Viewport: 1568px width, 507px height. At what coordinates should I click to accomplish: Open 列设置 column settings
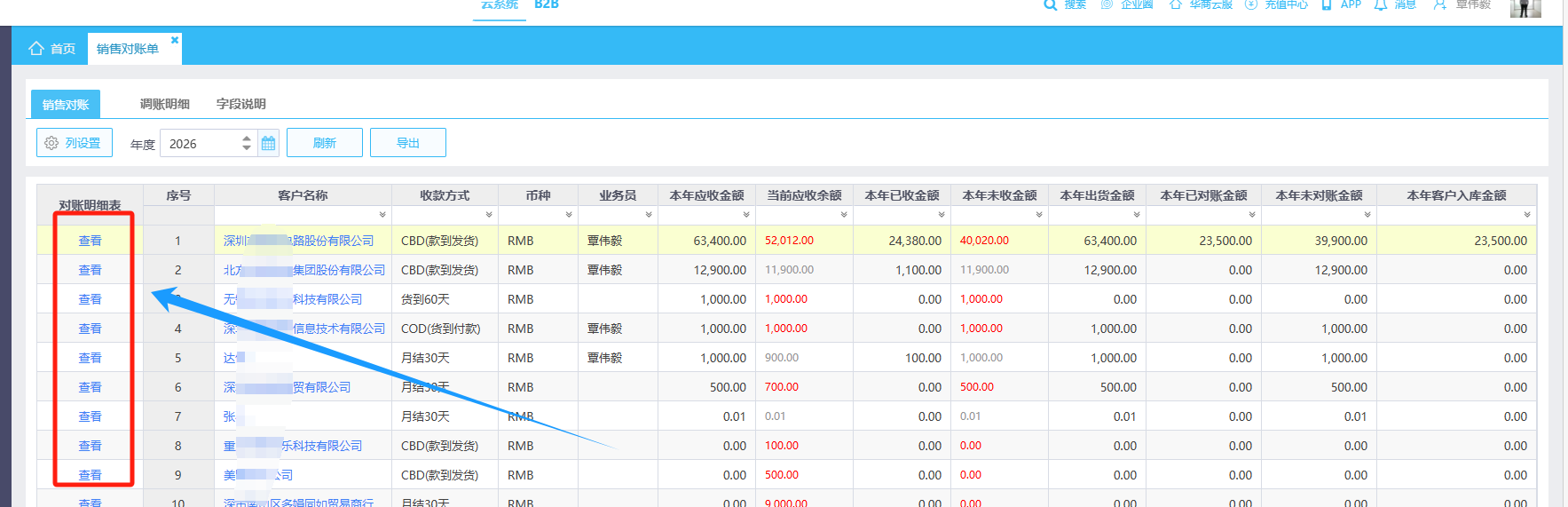tap(75, 143)
